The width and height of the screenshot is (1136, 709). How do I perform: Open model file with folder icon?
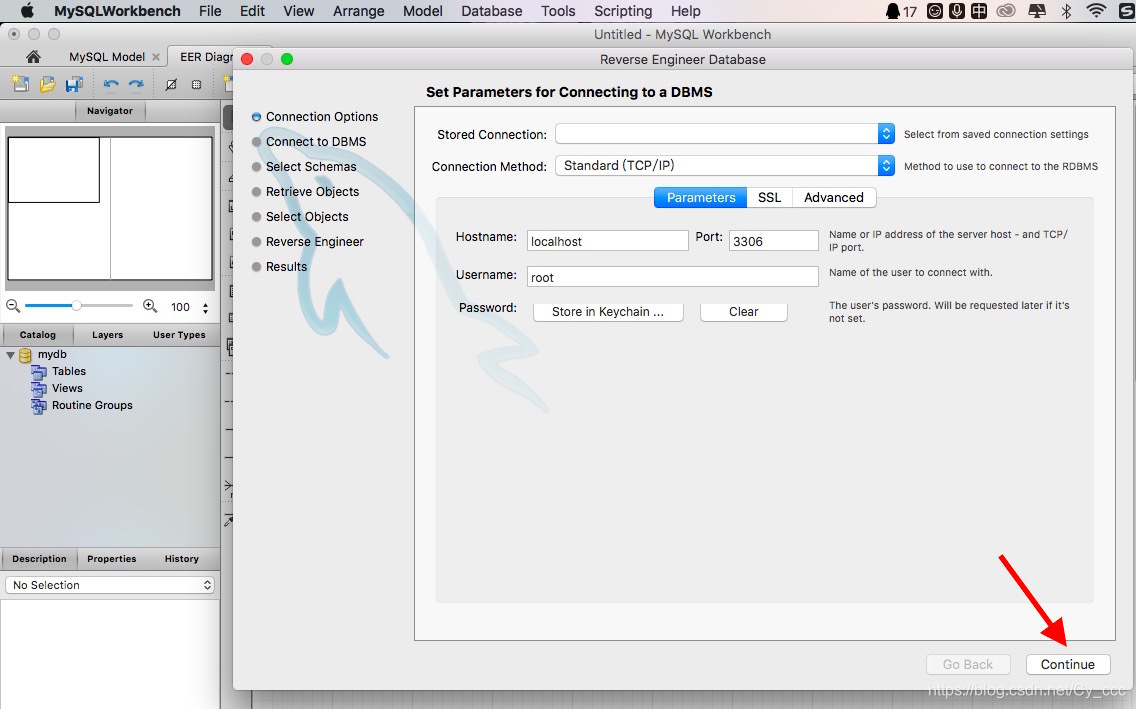tap(48, 84)
